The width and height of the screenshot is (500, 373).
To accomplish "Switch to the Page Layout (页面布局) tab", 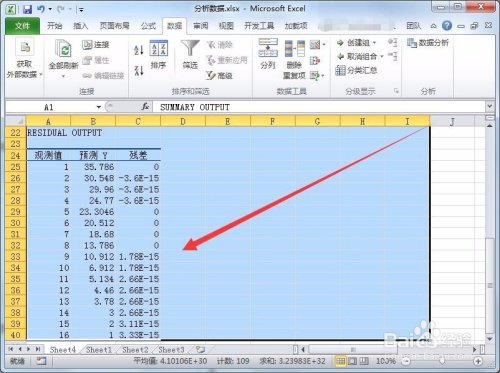I will point(114,26).
